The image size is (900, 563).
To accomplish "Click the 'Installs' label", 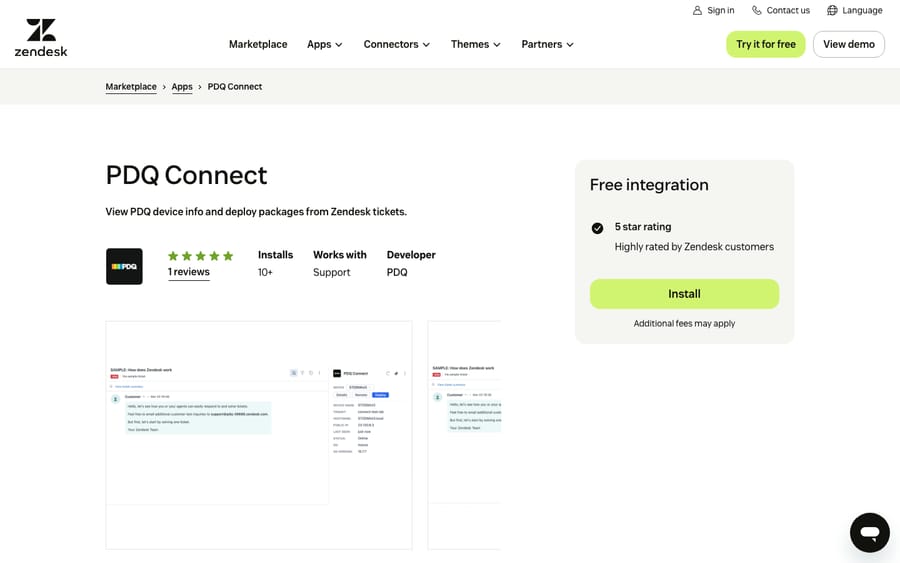I will (x=276, y=255).
